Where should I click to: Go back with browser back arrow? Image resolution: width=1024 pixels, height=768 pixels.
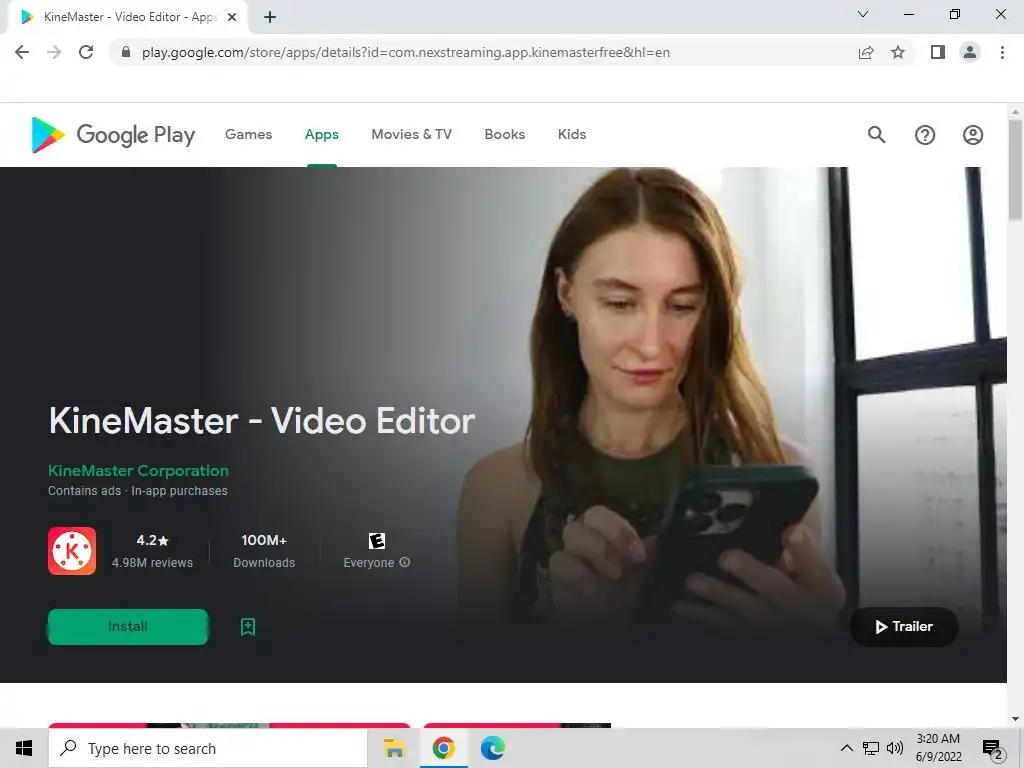pyautogui.click(x=22, y=52)
